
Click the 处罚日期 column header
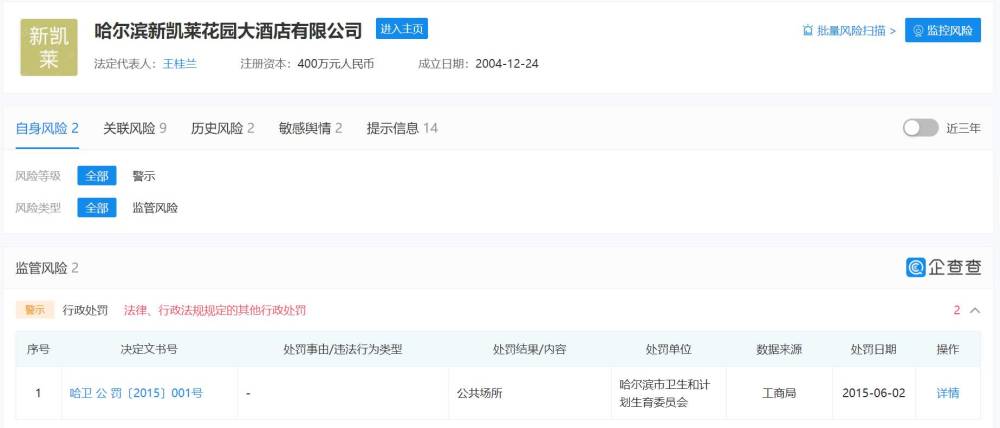pyautogui.click(x=873, y=349)
